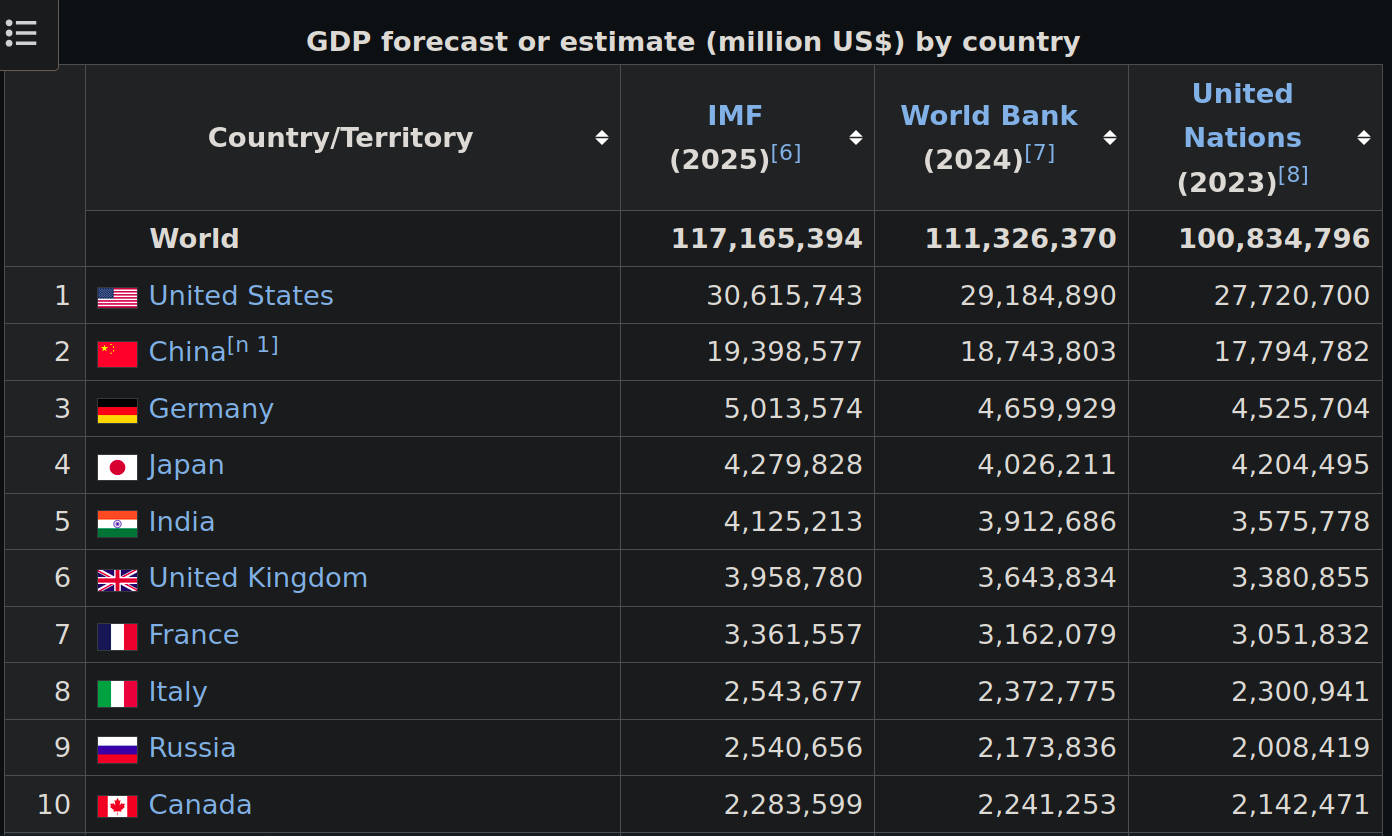Sort table by Country/Territory column arrows
This screenshot has width=1392, height=836.
coord(601,138)
